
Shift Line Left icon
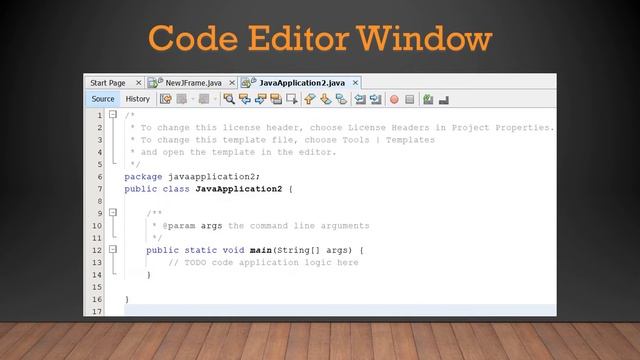pyautogui.click(x=360, y=99)
